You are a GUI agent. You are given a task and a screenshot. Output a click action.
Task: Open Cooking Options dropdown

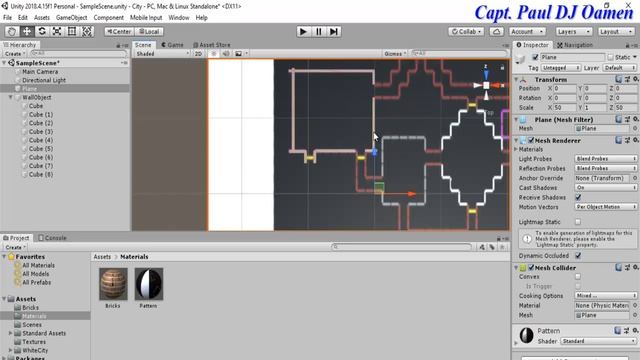click(606, 296)
